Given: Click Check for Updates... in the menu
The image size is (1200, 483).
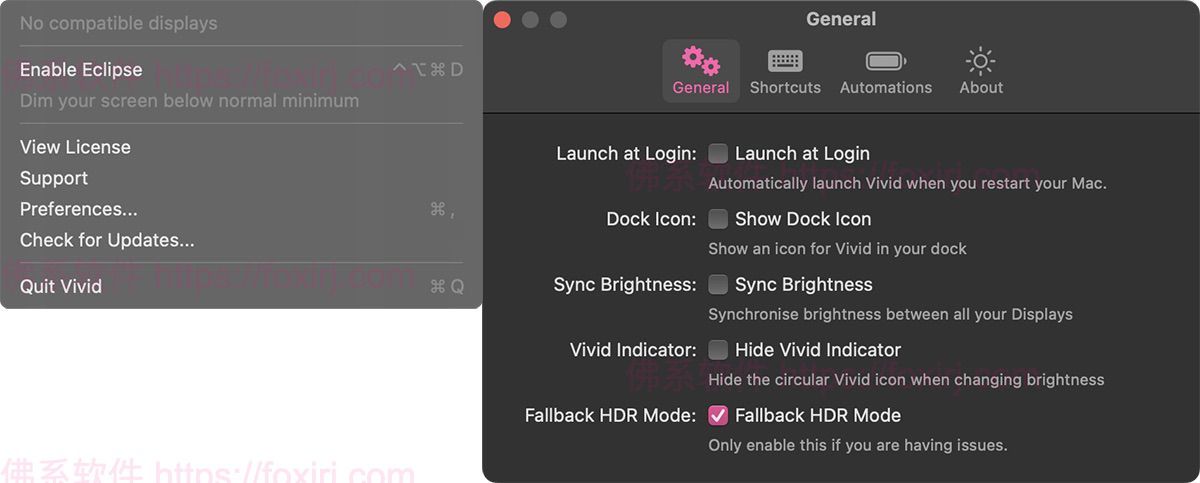Looking at the screenshot, I should coord(107,240).
